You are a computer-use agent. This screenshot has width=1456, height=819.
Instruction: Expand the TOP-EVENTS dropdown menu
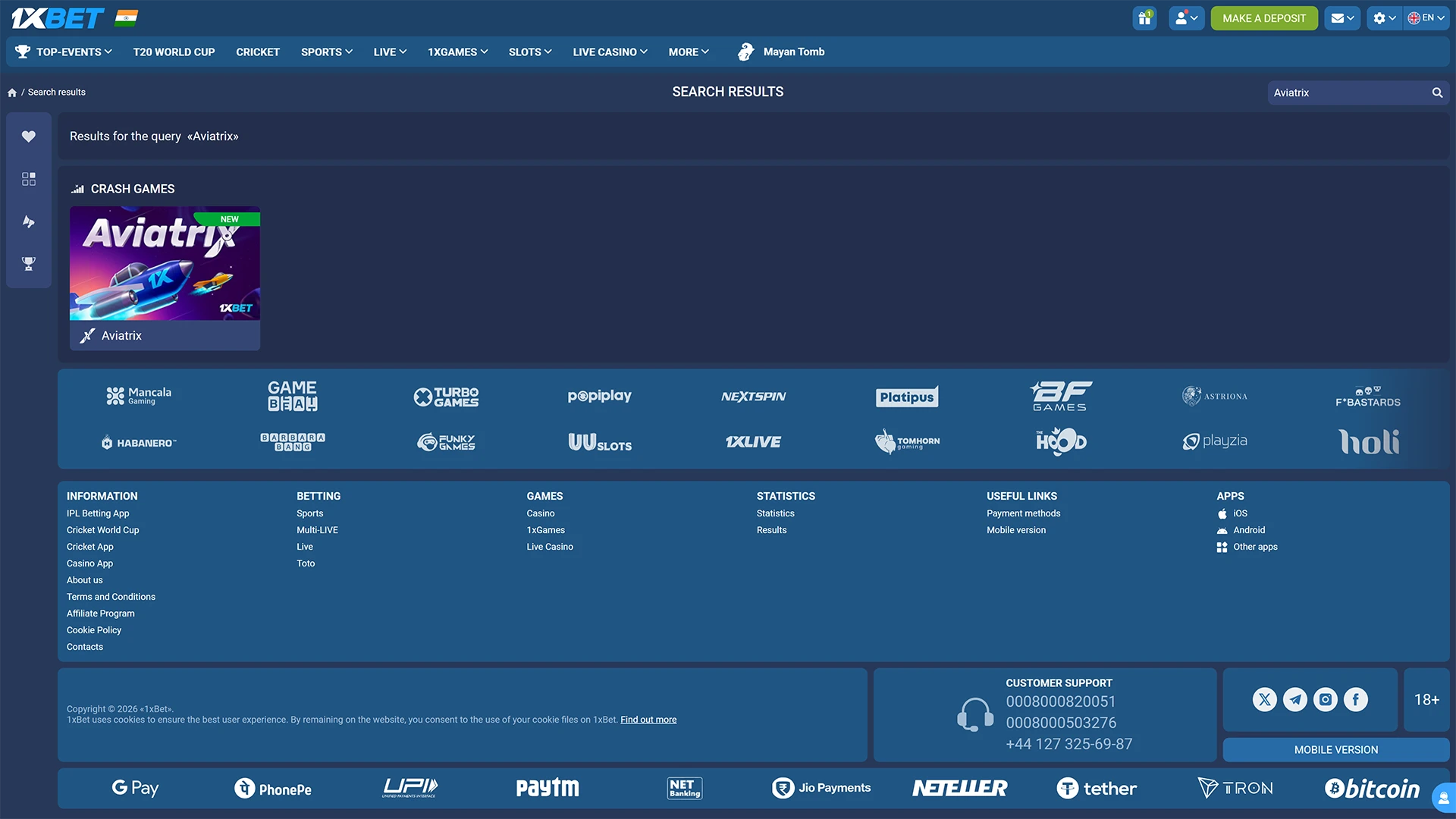click(x=64, y=52)
